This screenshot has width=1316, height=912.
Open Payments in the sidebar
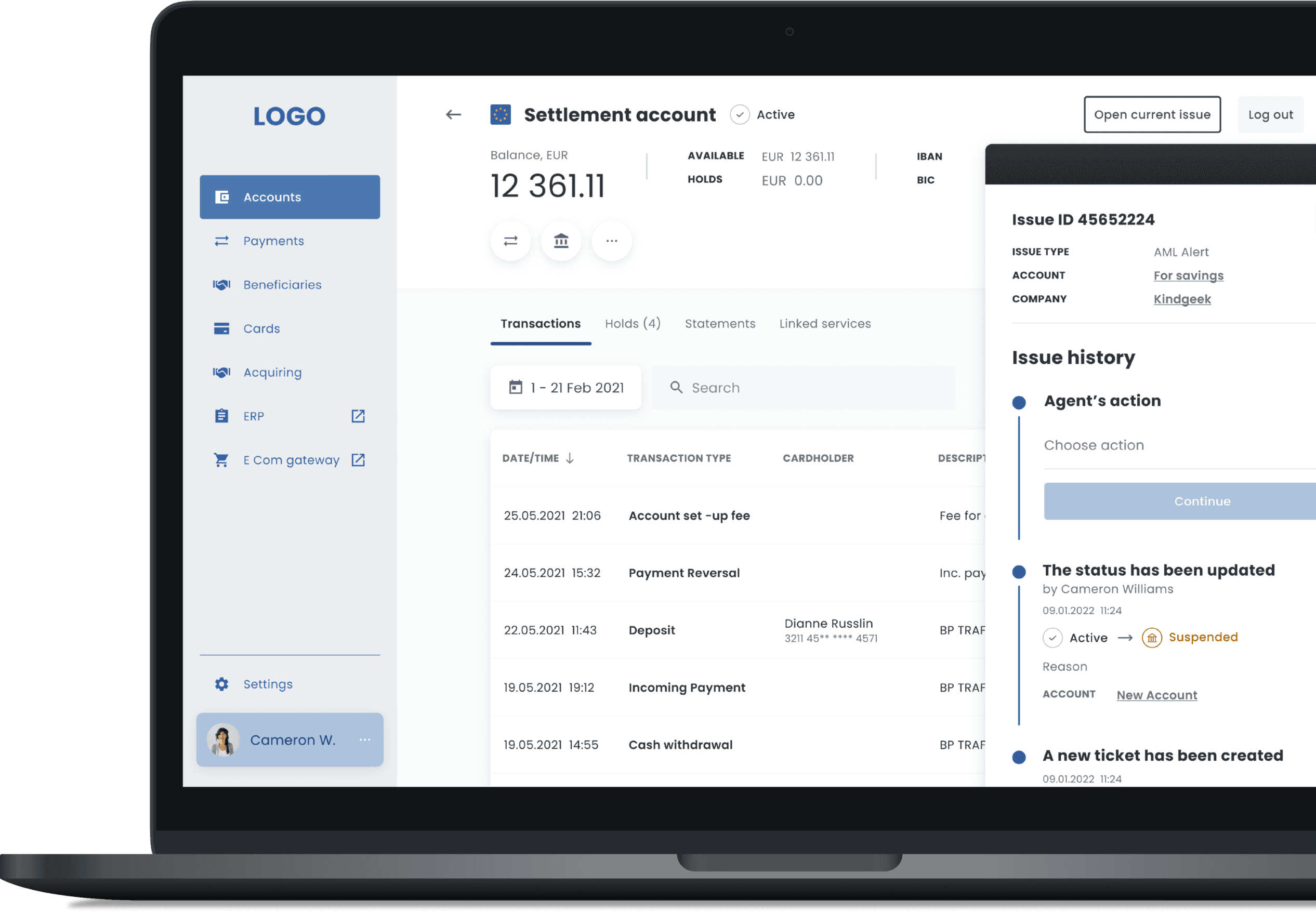point(289,241)
